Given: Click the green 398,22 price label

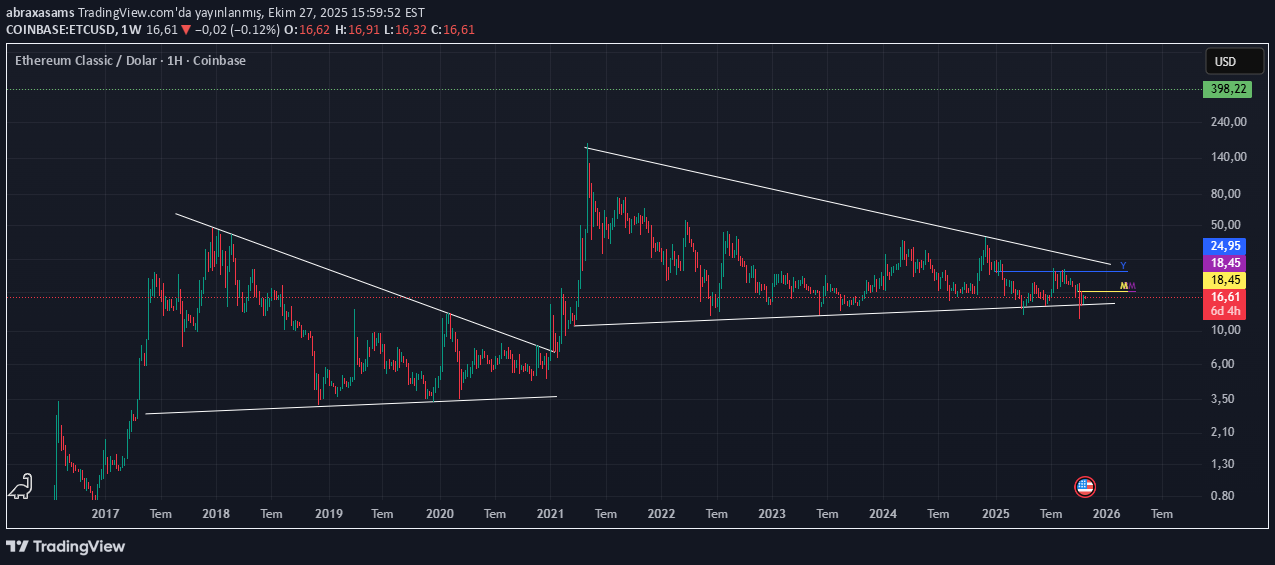Looking at the screenshot, I should [1227, 89].
